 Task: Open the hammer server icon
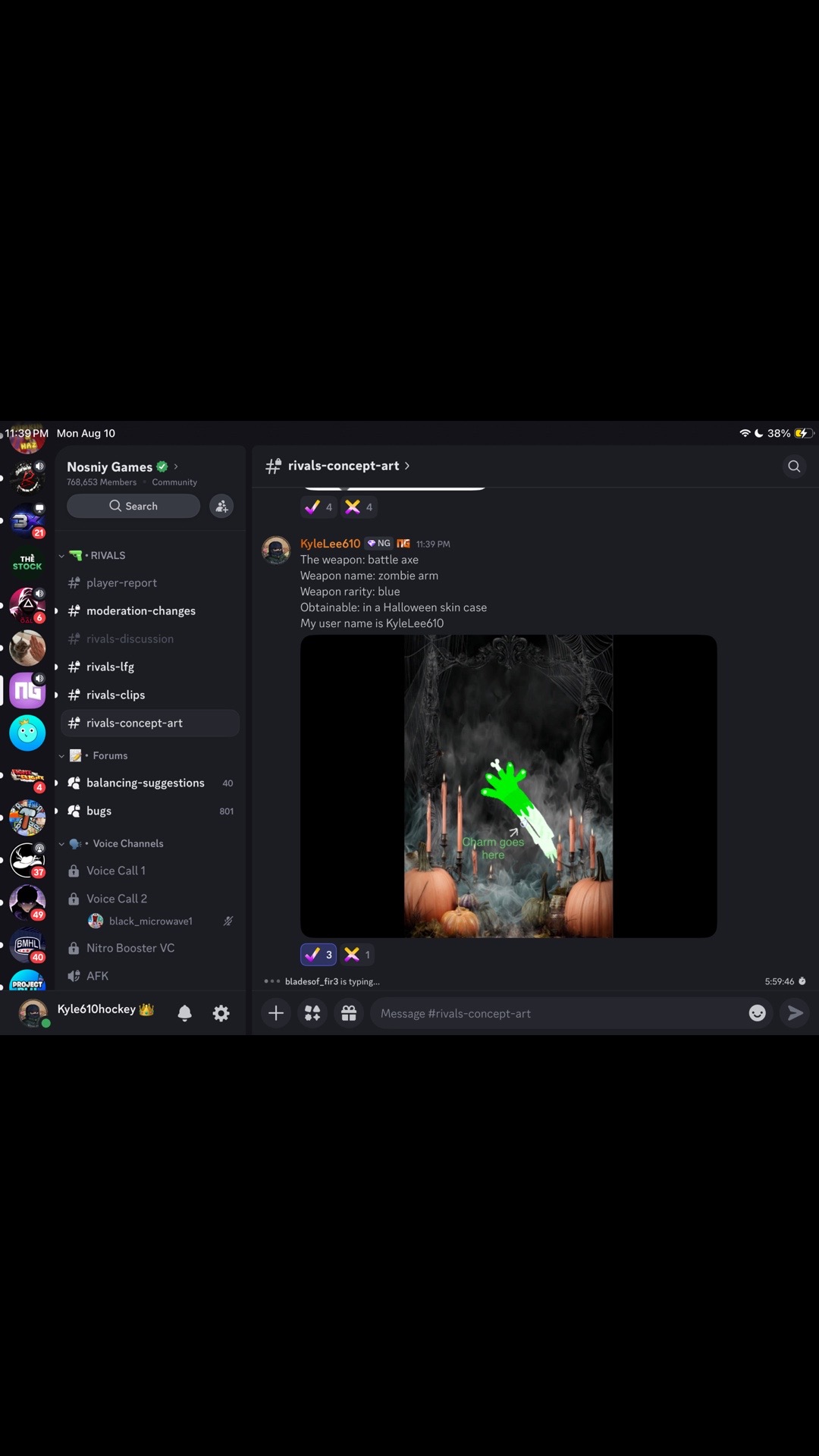[27, 817]
